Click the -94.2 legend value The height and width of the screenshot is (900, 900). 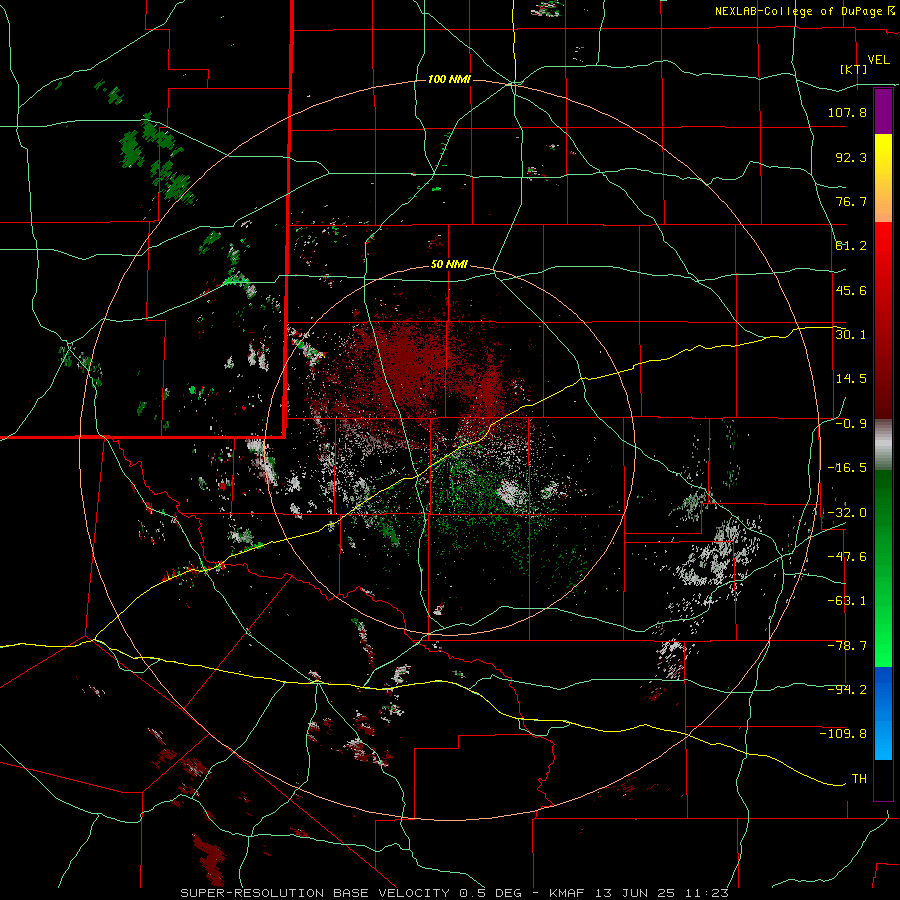click(x=847, y=690)
